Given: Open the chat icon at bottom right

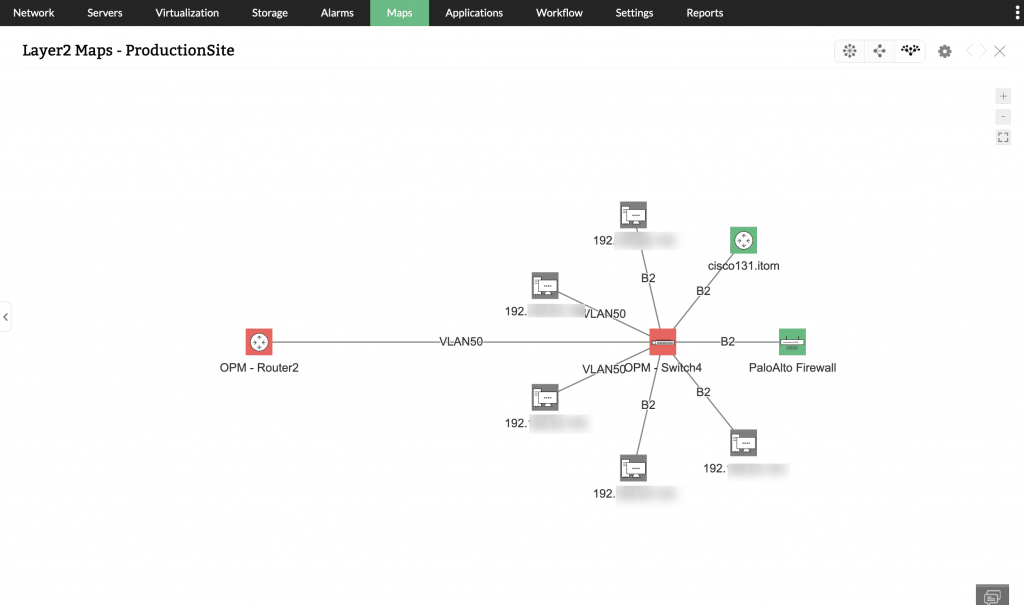Looking at the screenshot, I should coord(992,595).
